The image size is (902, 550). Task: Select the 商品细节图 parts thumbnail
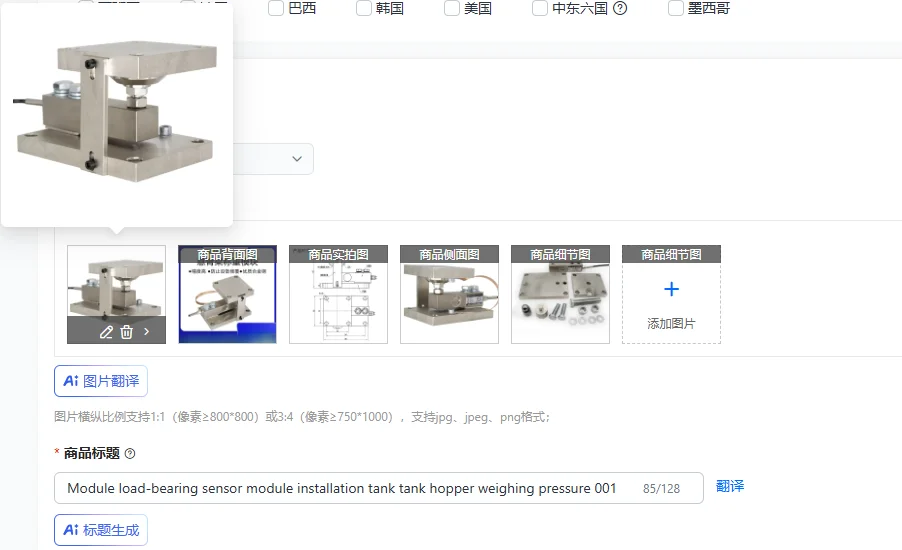(x=560, y=295)
